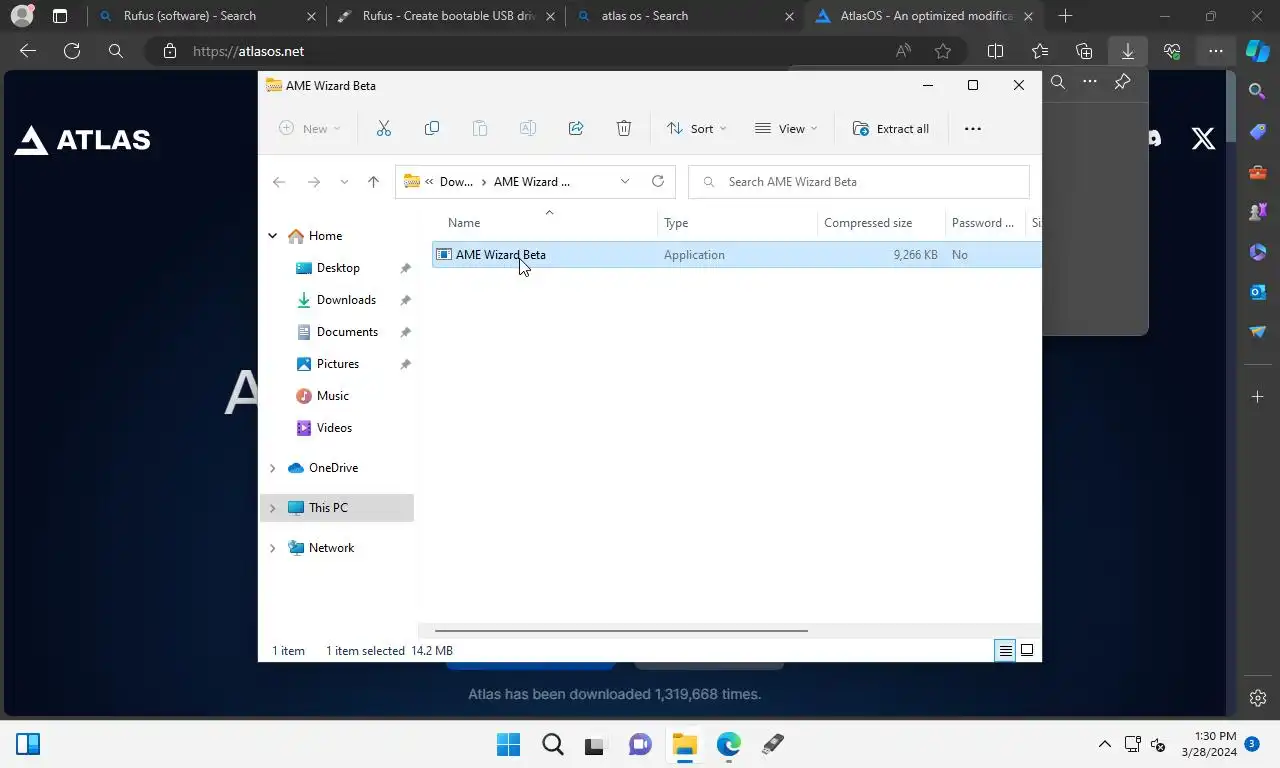Click the Edge refresh button
1280x768 pixels.
pos(72,51)
